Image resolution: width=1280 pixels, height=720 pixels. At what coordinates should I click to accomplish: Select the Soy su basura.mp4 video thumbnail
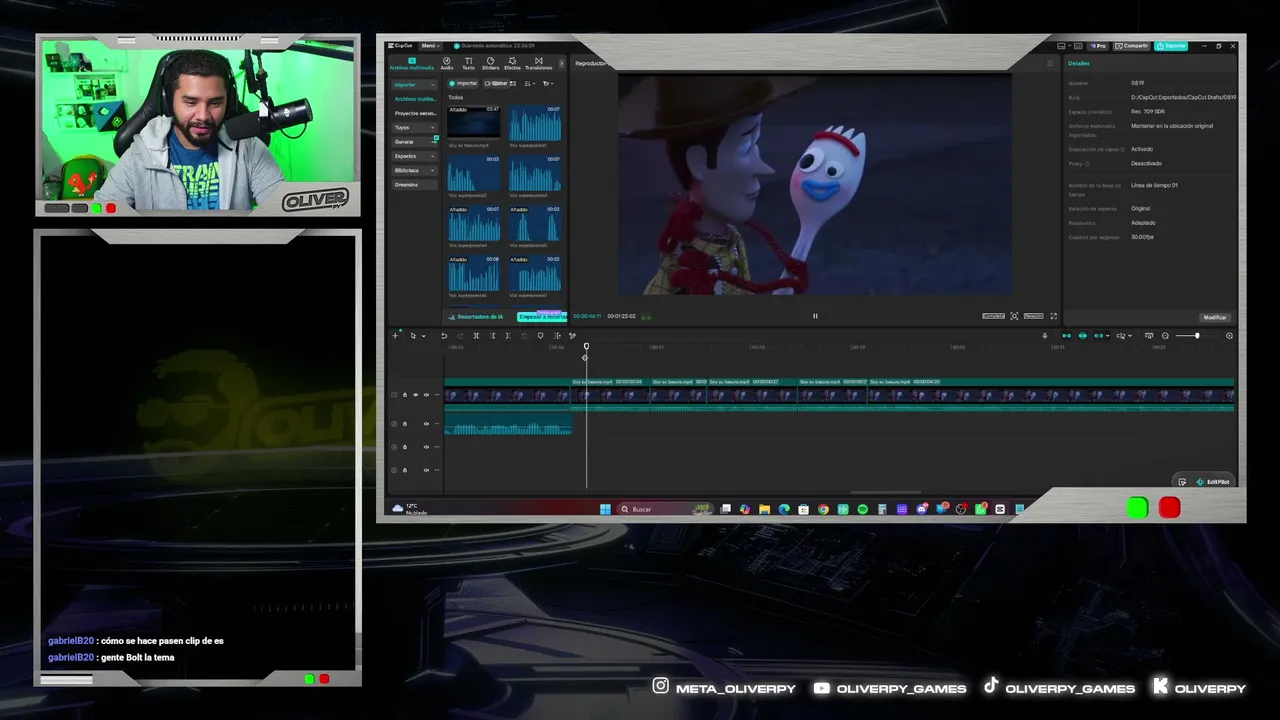pos(474,122)
